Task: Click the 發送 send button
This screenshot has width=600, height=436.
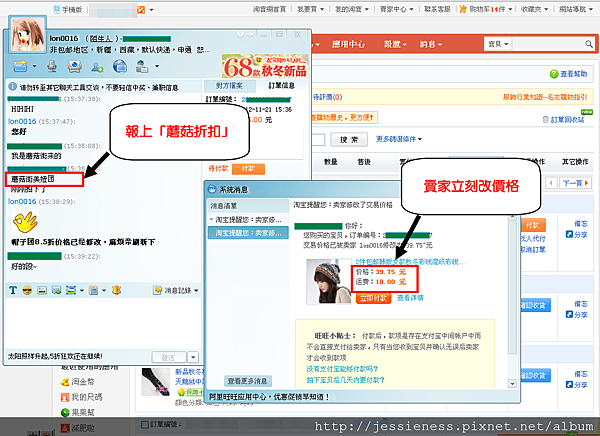Action: (169, 358)
